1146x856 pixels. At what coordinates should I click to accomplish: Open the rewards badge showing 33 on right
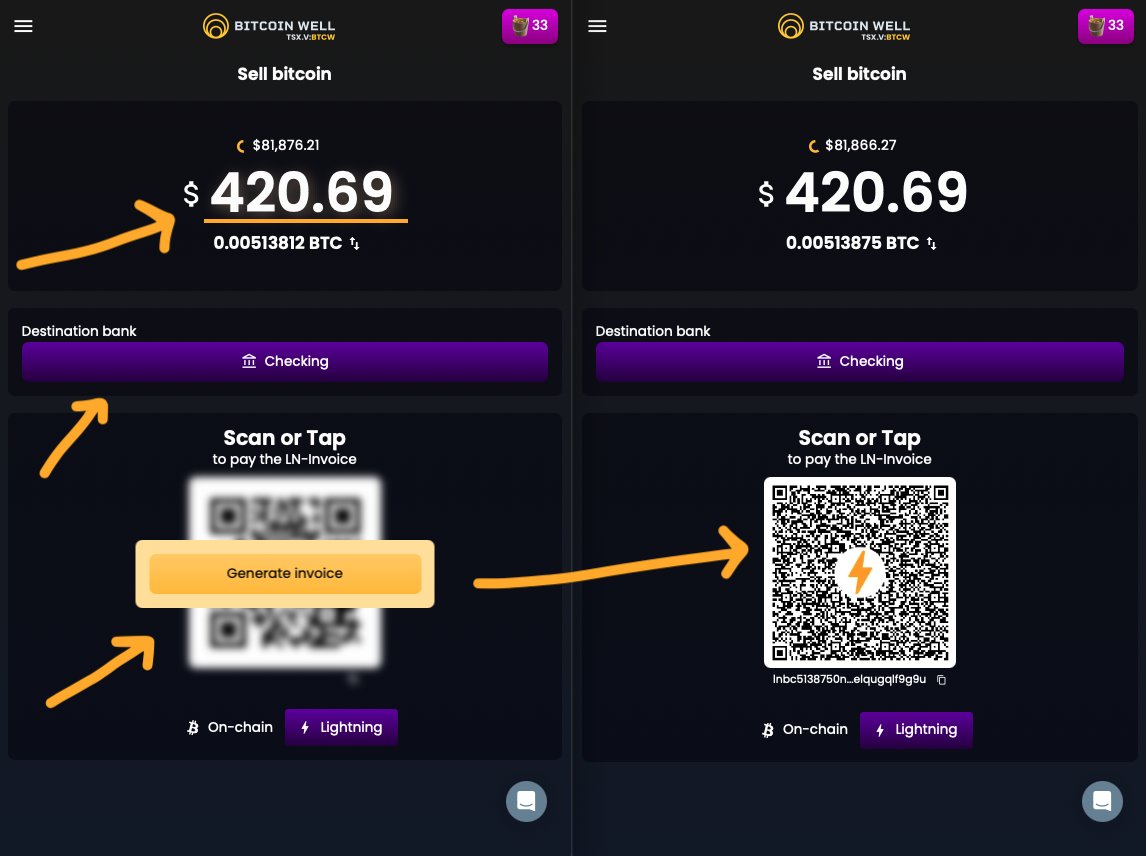pos(1105,26)
